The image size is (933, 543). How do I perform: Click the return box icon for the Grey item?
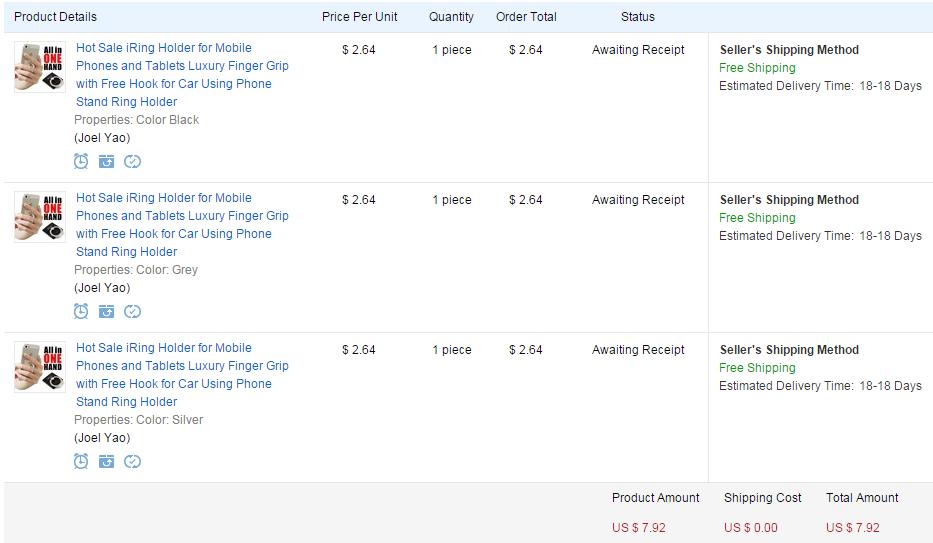point(106,311)
